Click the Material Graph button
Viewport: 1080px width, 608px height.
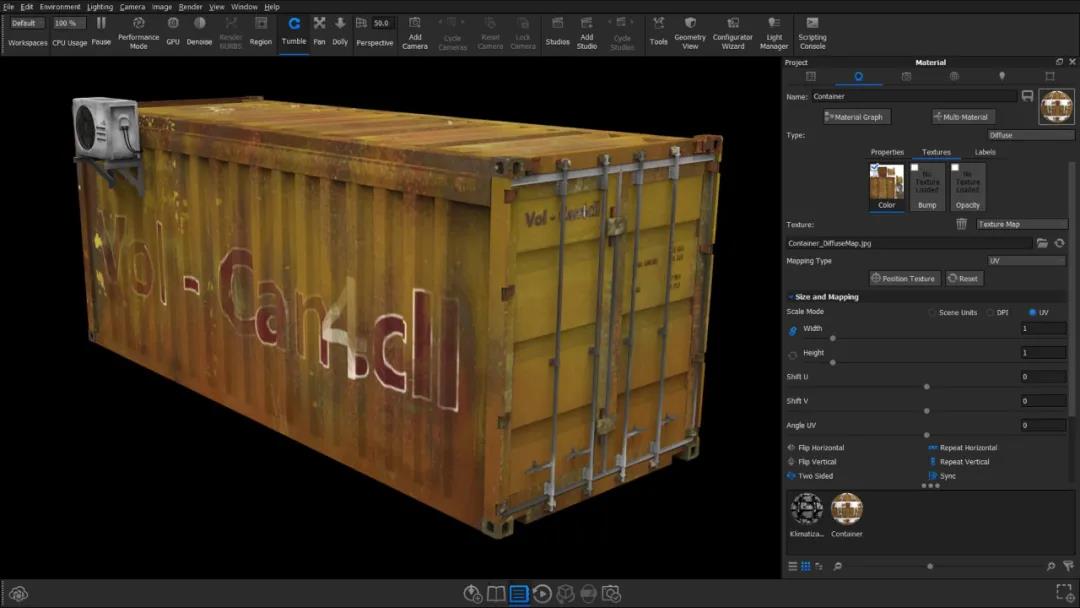coord(857,117)
